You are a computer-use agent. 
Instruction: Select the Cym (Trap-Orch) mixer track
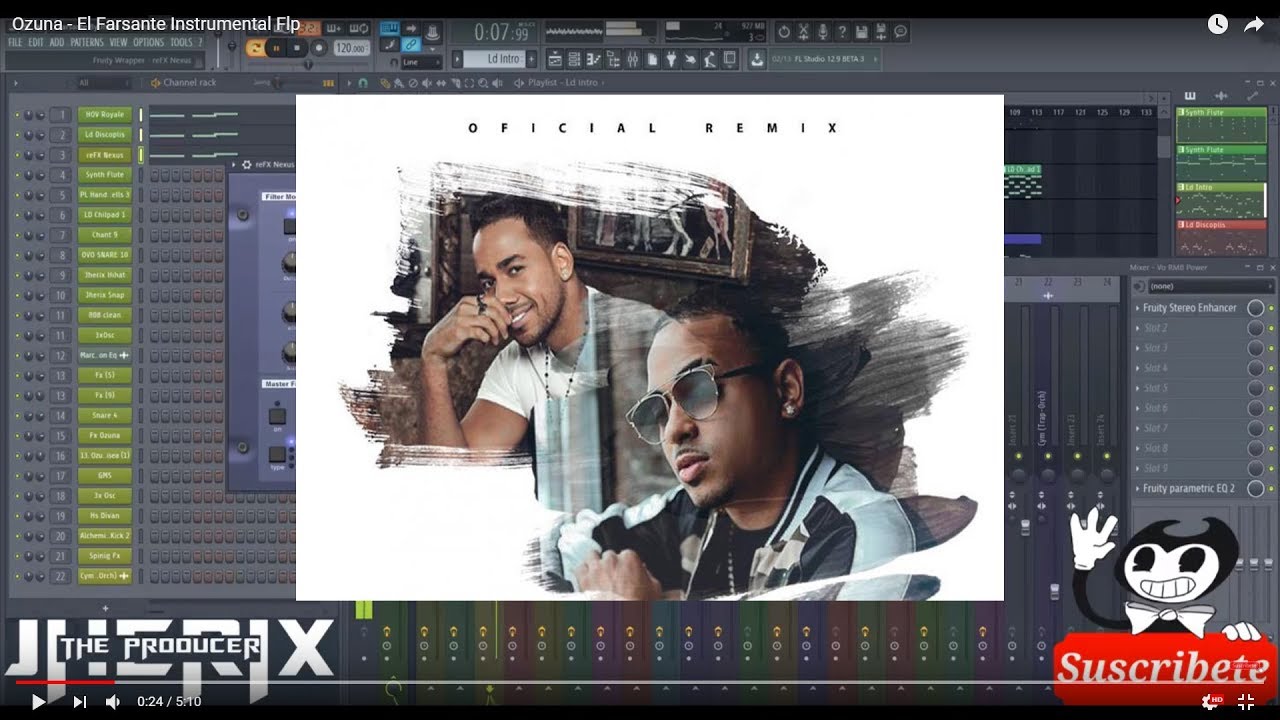1048,385
